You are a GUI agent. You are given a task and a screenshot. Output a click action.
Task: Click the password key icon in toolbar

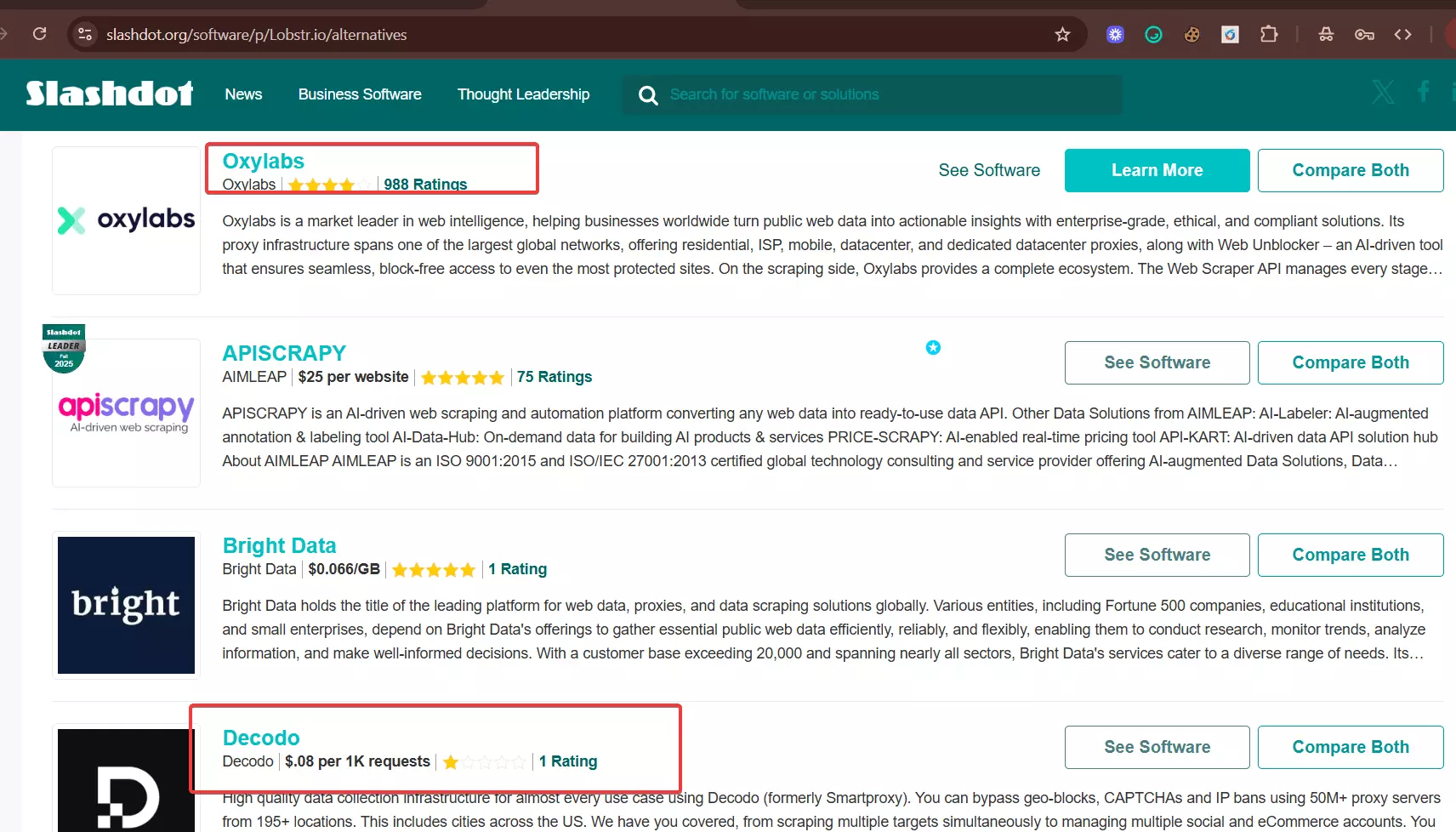click(x=1364, y=35)
